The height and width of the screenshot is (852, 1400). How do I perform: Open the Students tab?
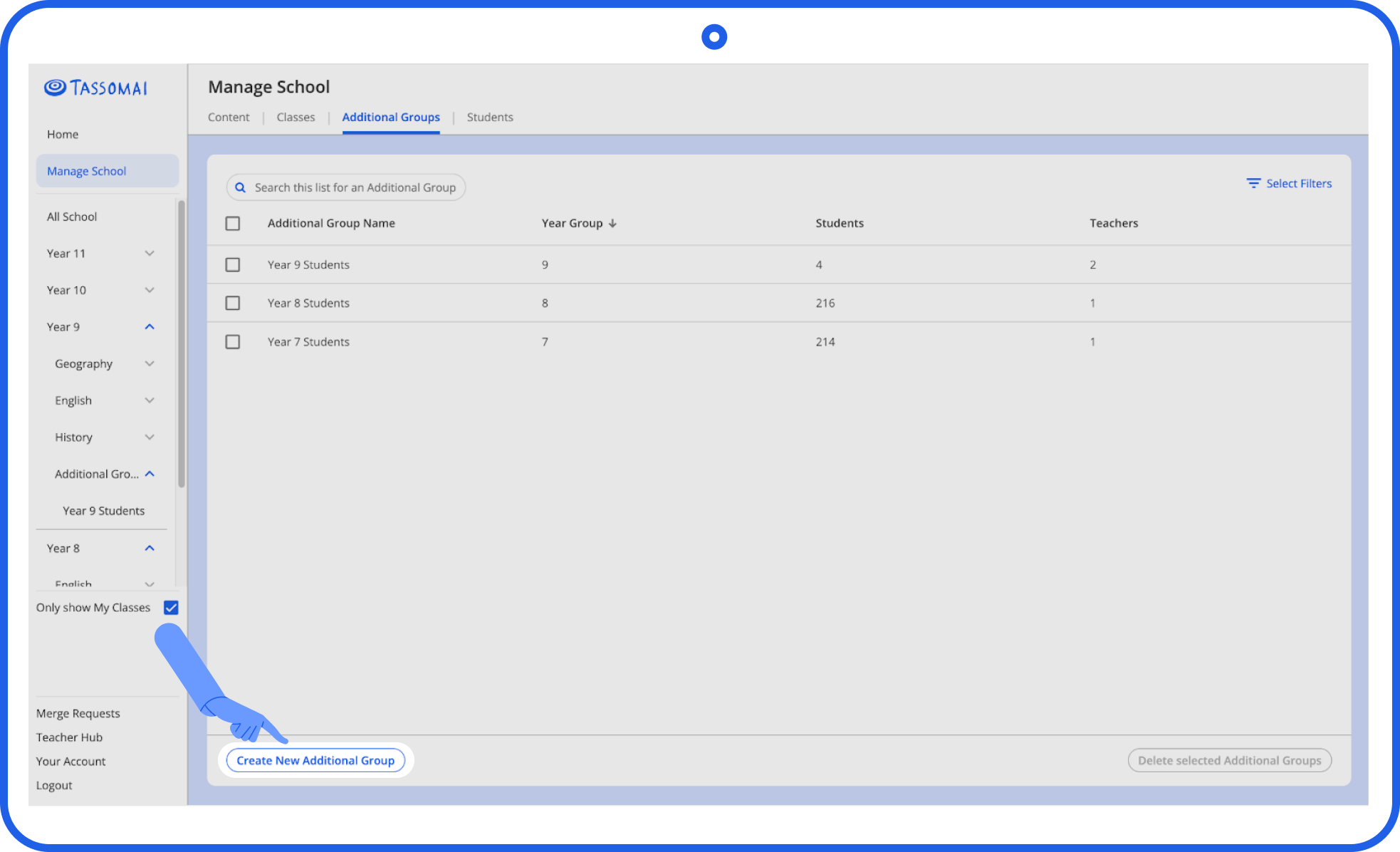click(490, 117)
